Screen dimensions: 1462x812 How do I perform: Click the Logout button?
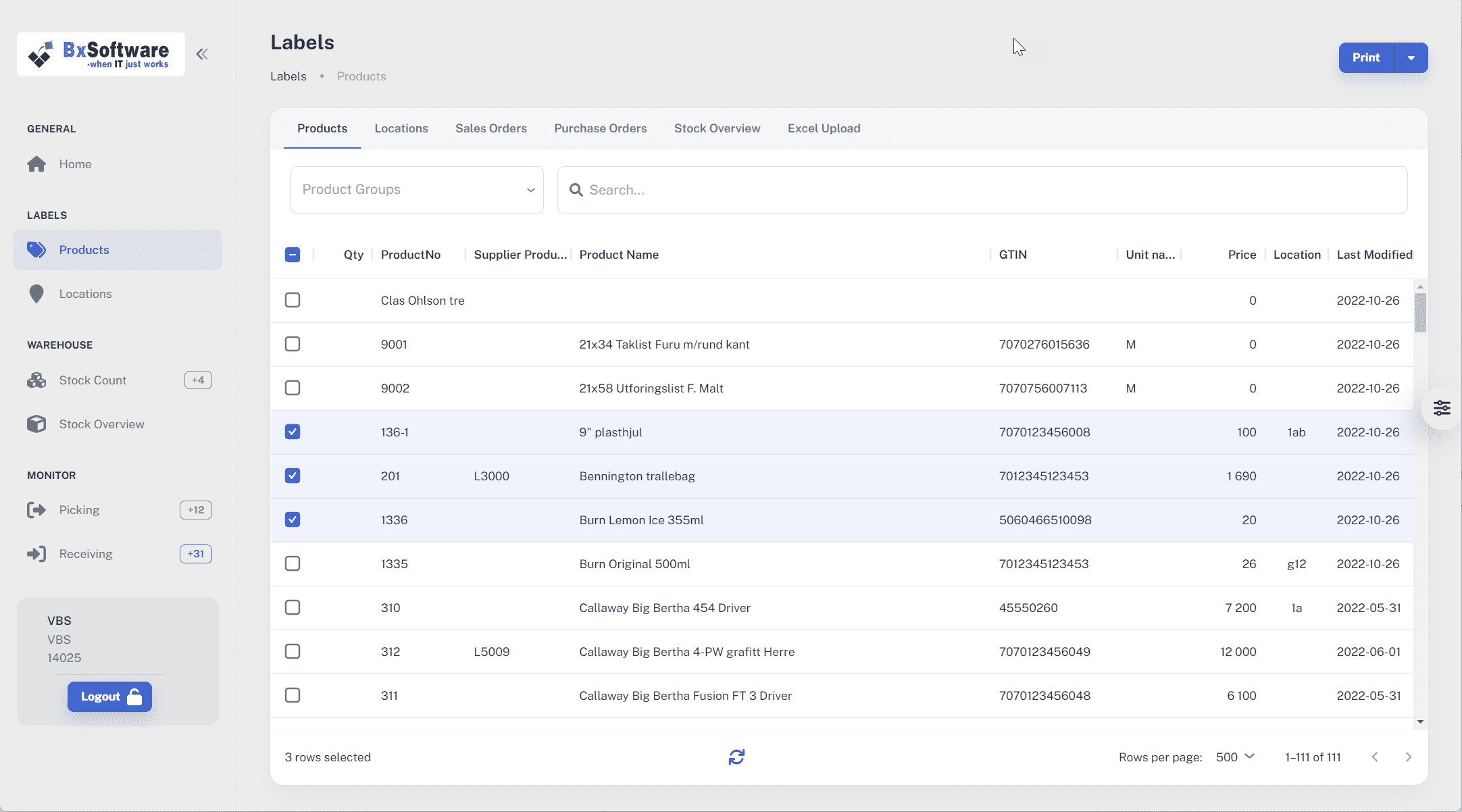109,696
